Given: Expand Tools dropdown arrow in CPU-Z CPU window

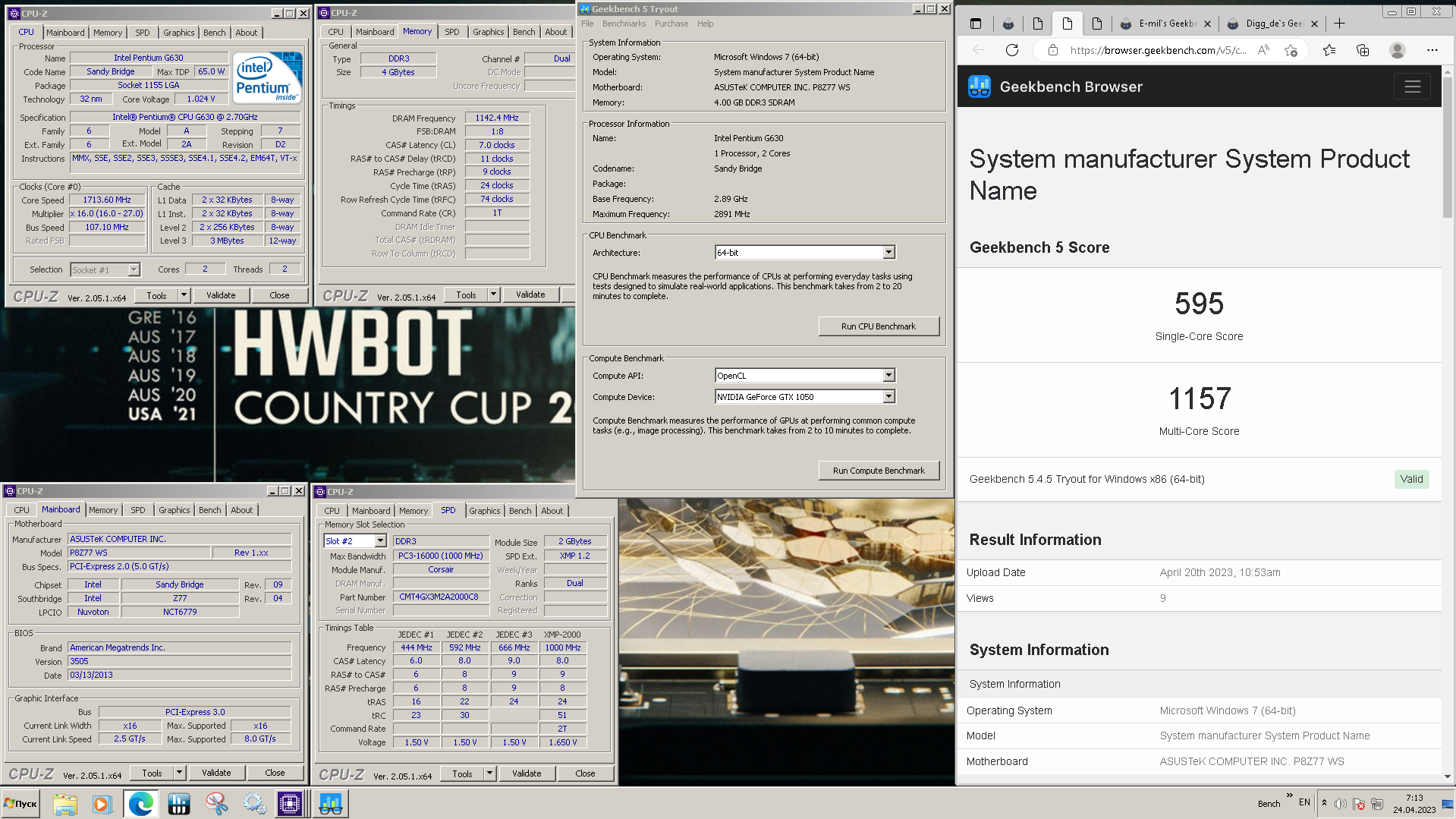Looking at the screenshot, I should pos(184,295).
